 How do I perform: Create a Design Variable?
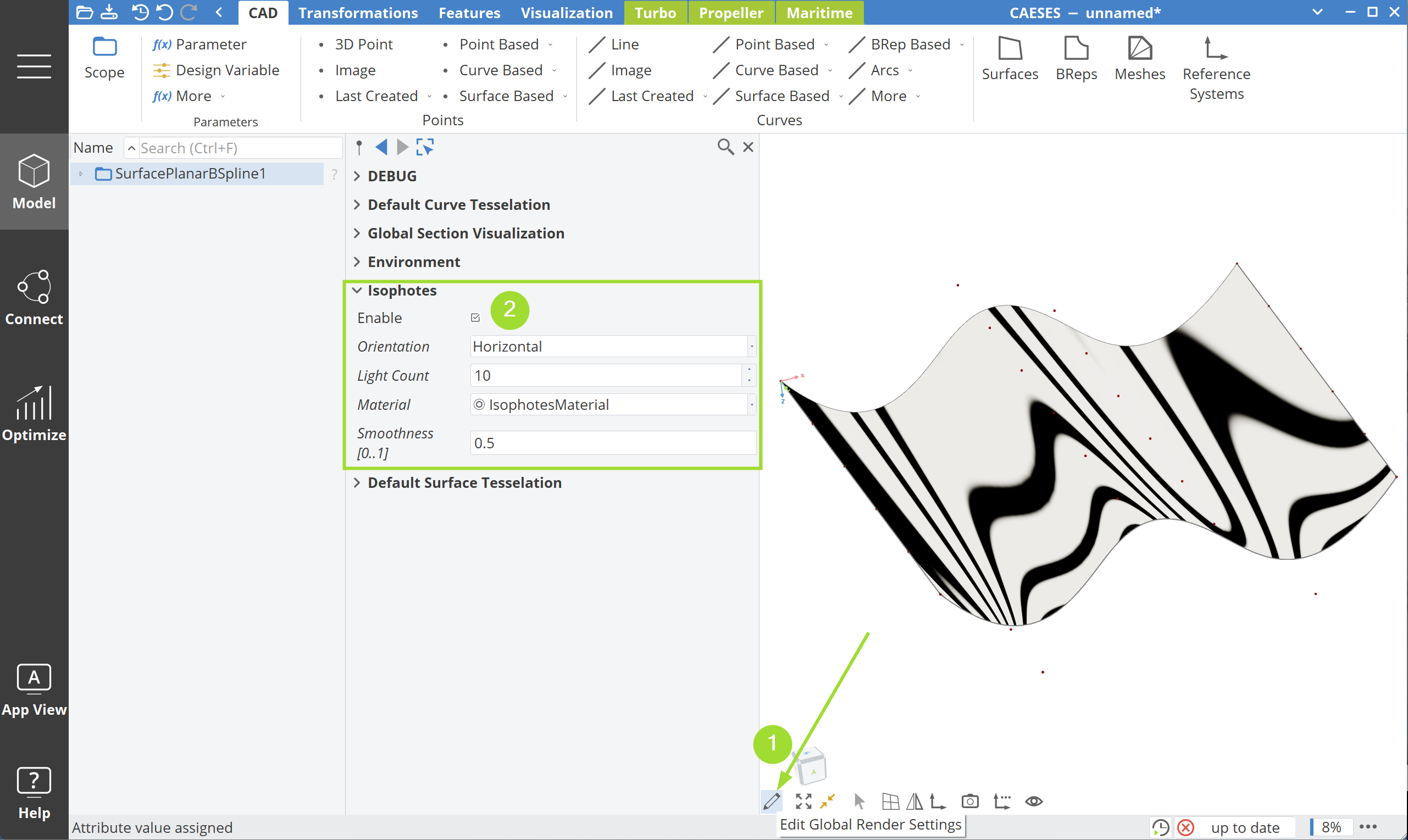(217, 70)
